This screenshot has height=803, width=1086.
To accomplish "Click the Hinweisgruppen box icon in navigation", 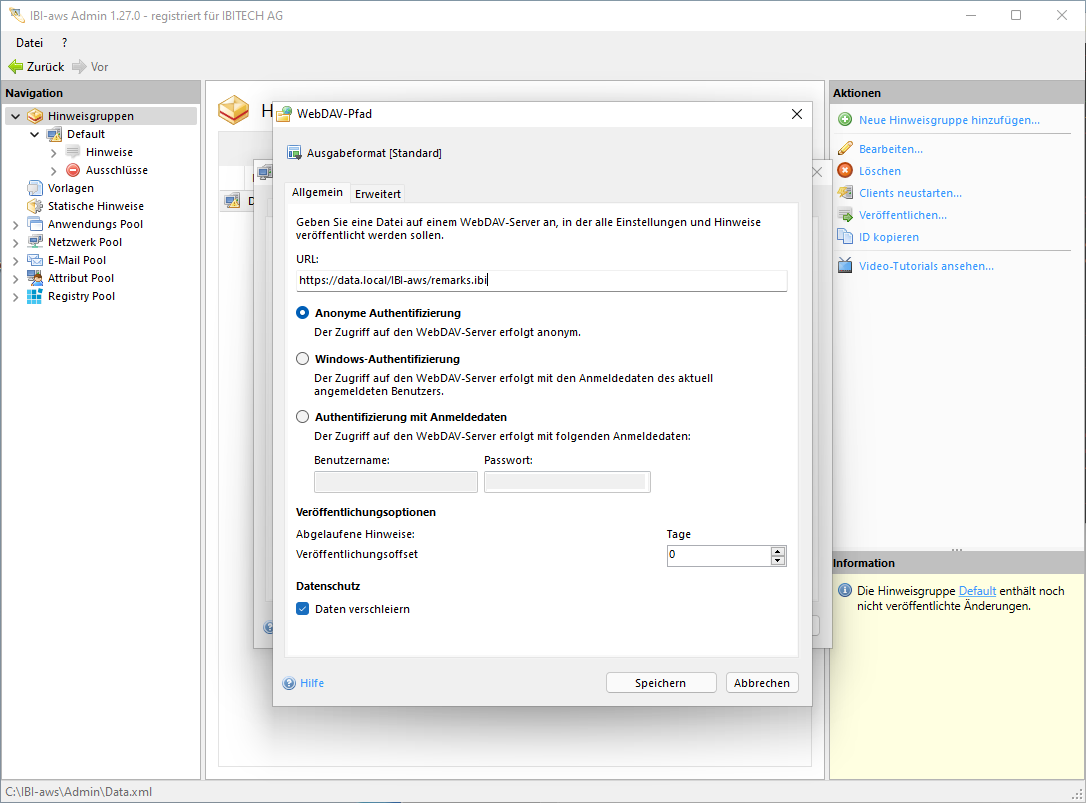I will [x=35, y=116].
